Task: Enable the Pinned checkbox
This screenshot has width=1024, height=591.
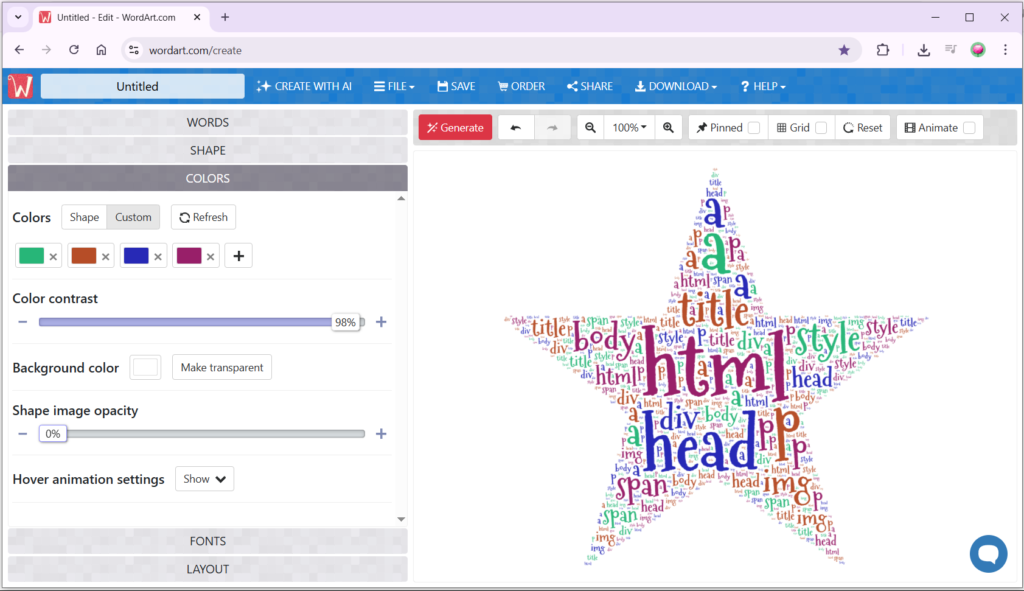Action: coord(753,128)
